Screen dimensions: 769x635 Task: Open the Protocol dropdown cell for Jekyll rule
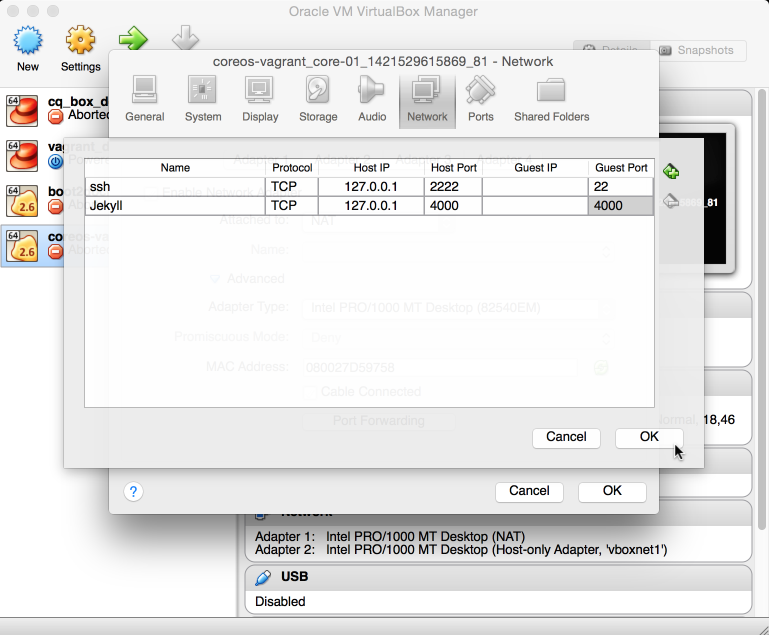point(292,206)
